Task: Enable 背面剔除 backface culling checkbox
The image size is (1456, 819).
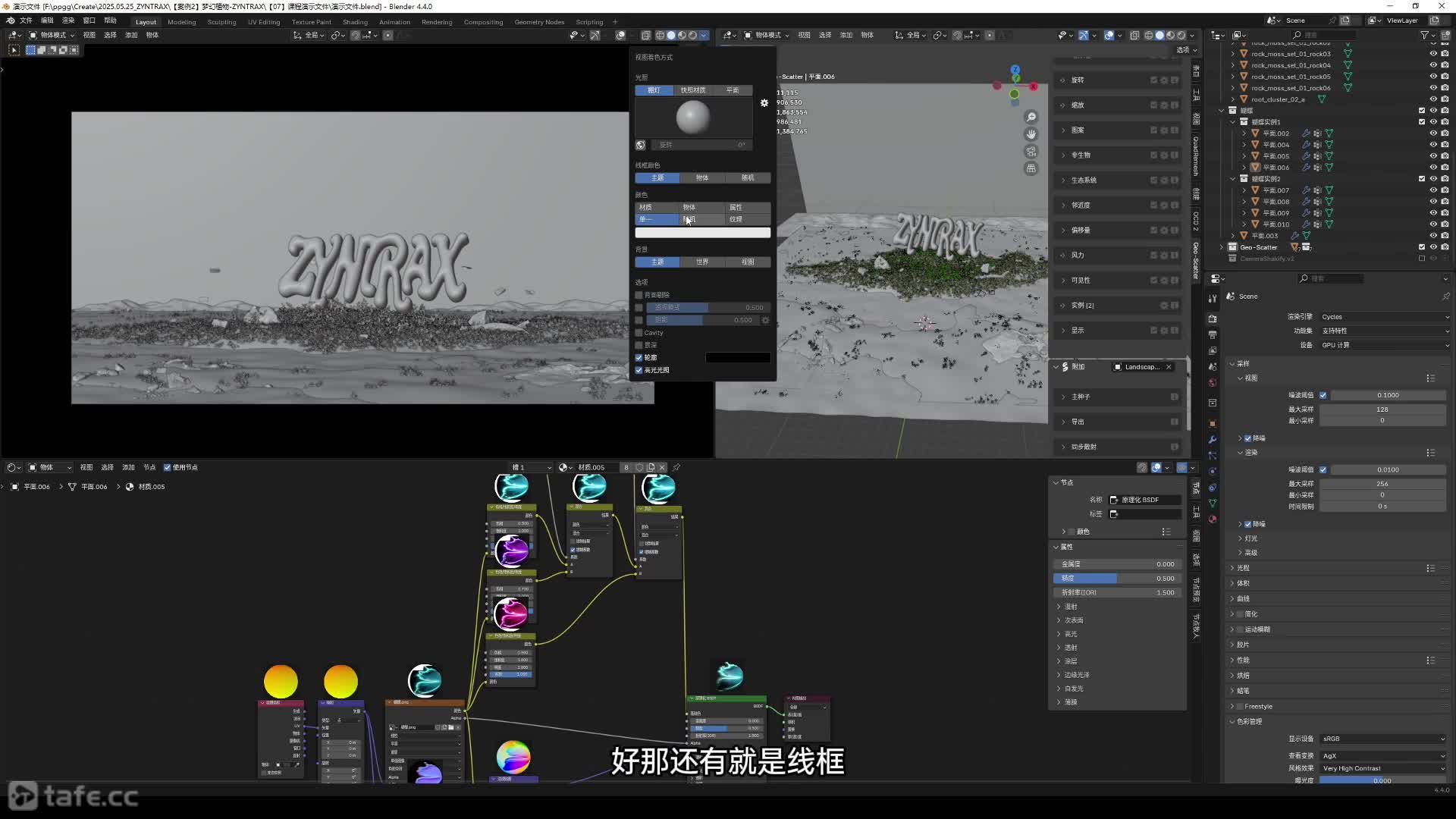Action: (x=639, y=295)
